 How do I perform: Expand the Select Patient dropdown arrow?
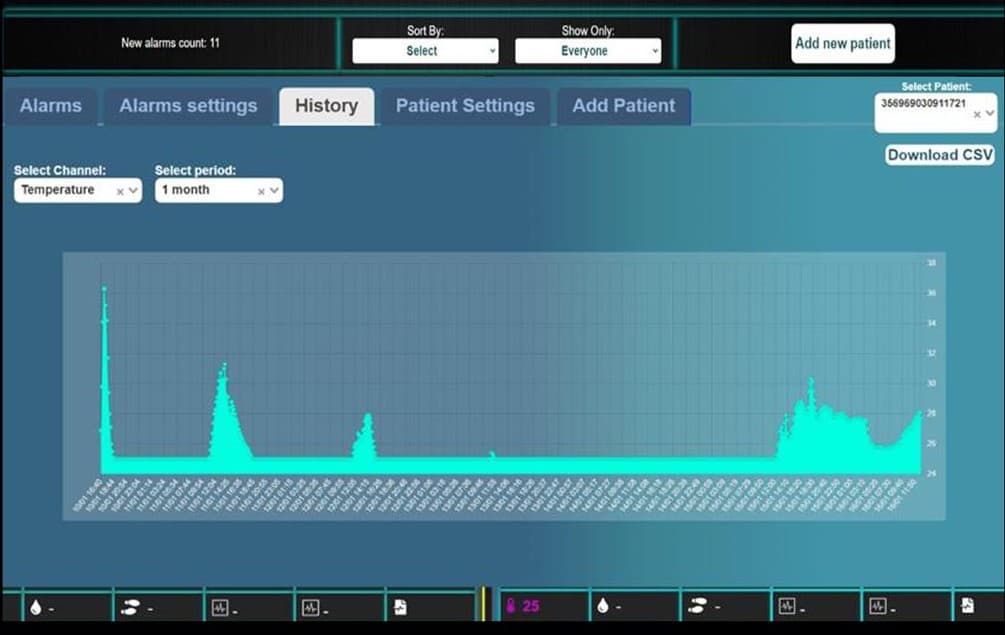tap(990, 113)
